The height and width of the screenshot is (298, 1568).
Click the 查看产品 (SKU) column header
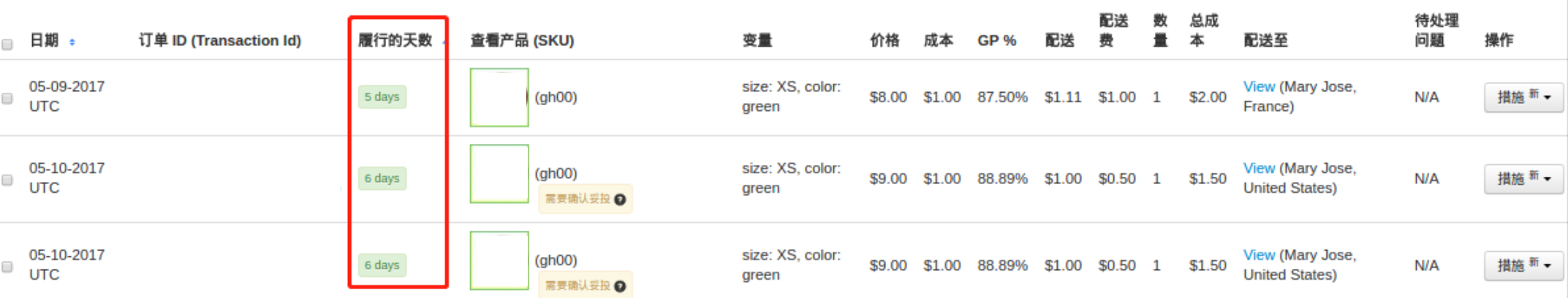click(522, 41)
